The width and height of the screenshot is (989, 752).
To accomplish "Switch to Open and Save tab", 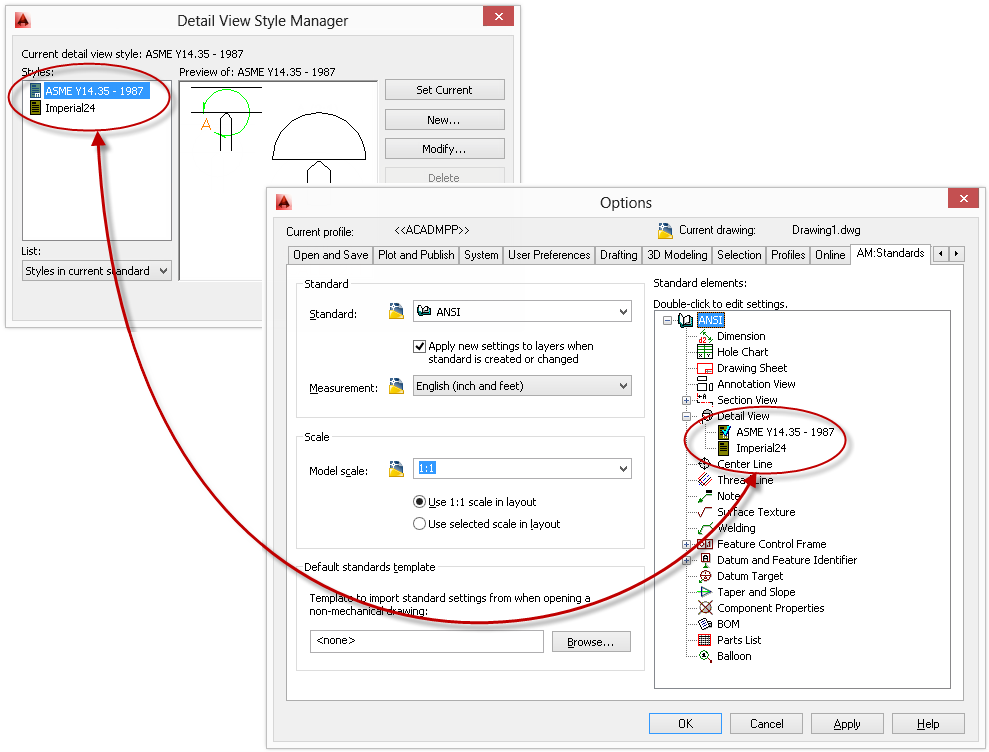I will point(331,255).
